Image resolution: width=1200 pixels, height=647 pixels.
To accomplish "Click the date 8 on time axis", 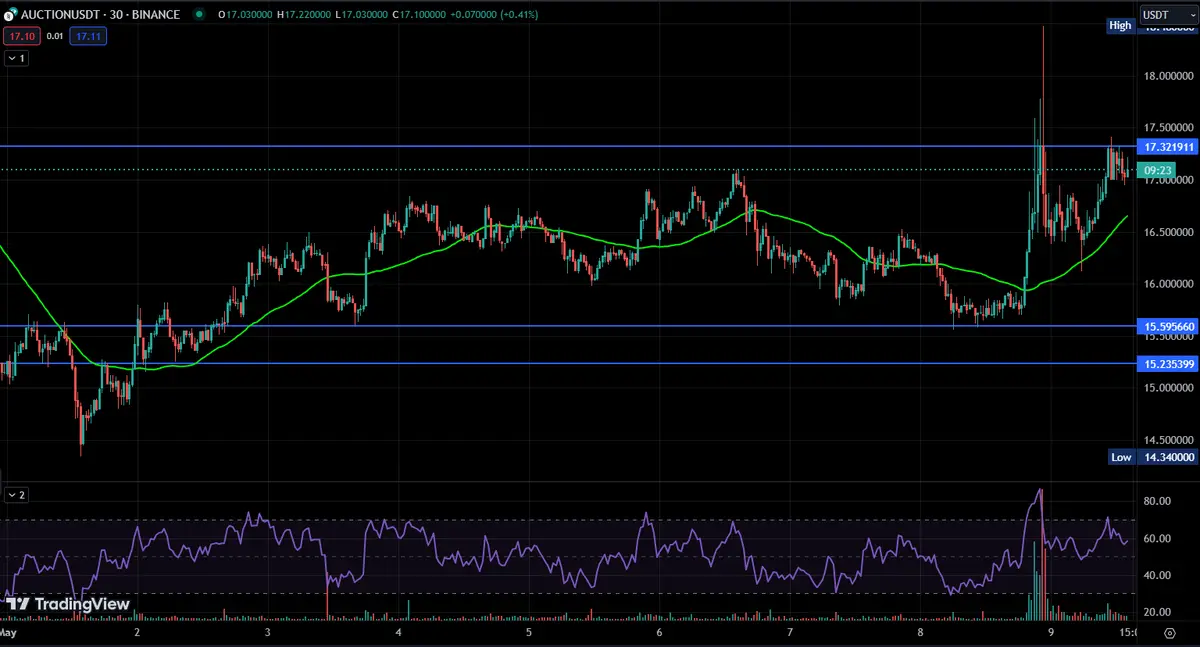I will (x=920, y=633).
